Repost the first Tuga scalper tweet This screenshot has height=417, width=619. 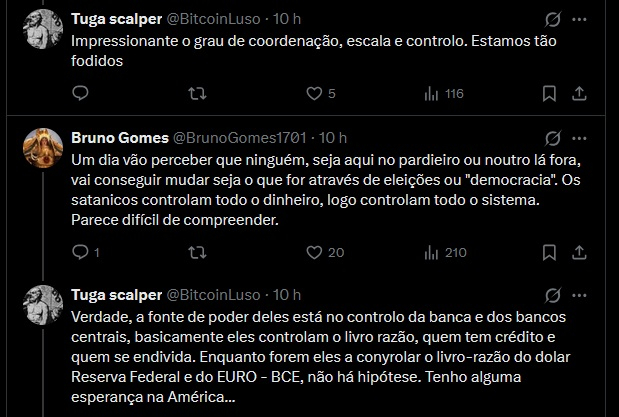(198, 94)
